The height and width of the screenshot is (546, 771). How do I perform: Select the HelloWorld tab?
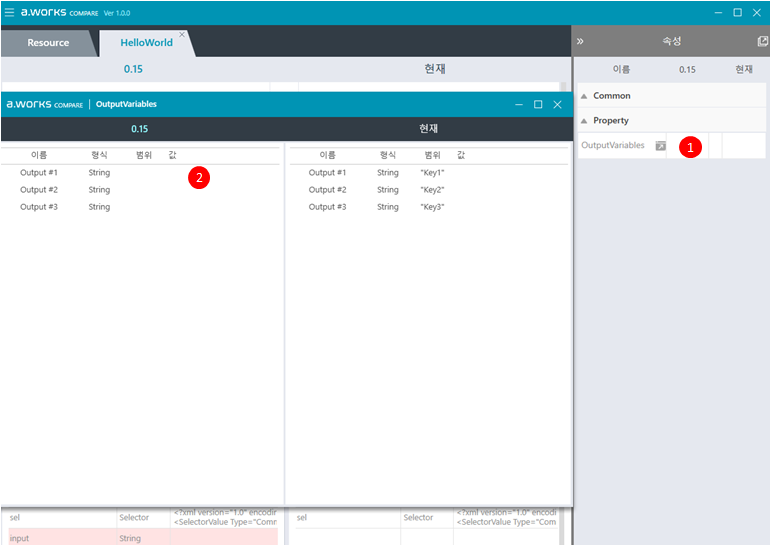pyautogui.click(x=146, y=43)
